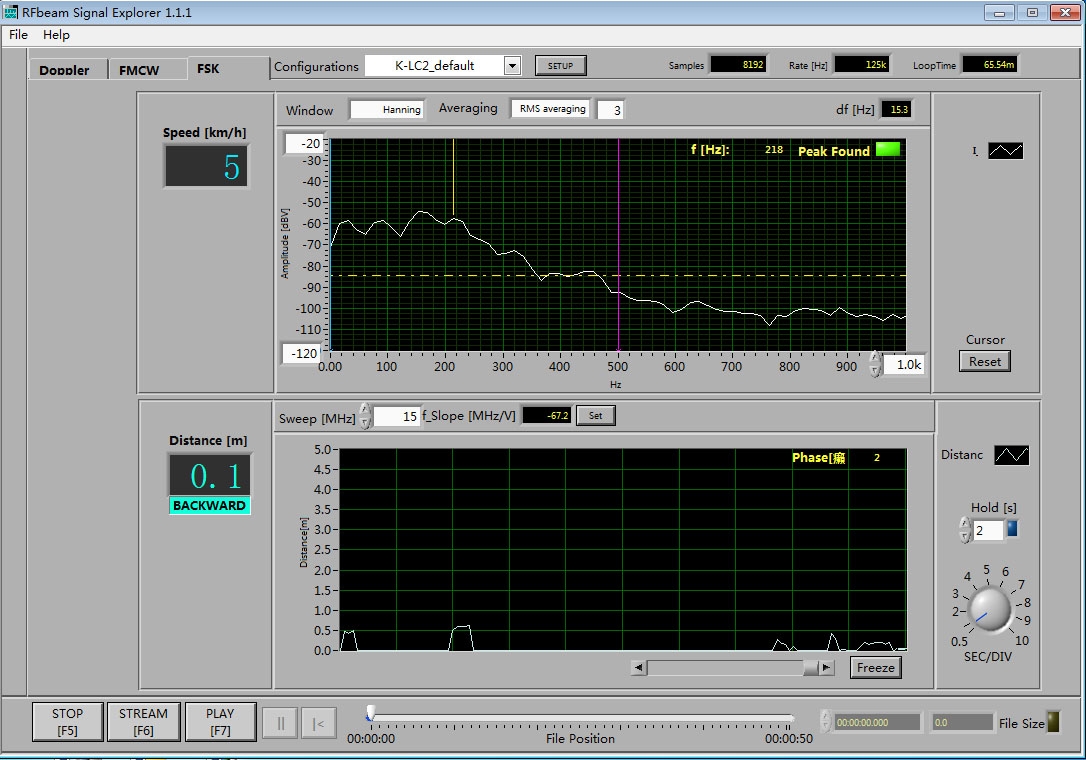This screenshot has width=1086, height=760.
Task: Click the spectrum max frequency 1.0k field
Action: pos(904,364)
